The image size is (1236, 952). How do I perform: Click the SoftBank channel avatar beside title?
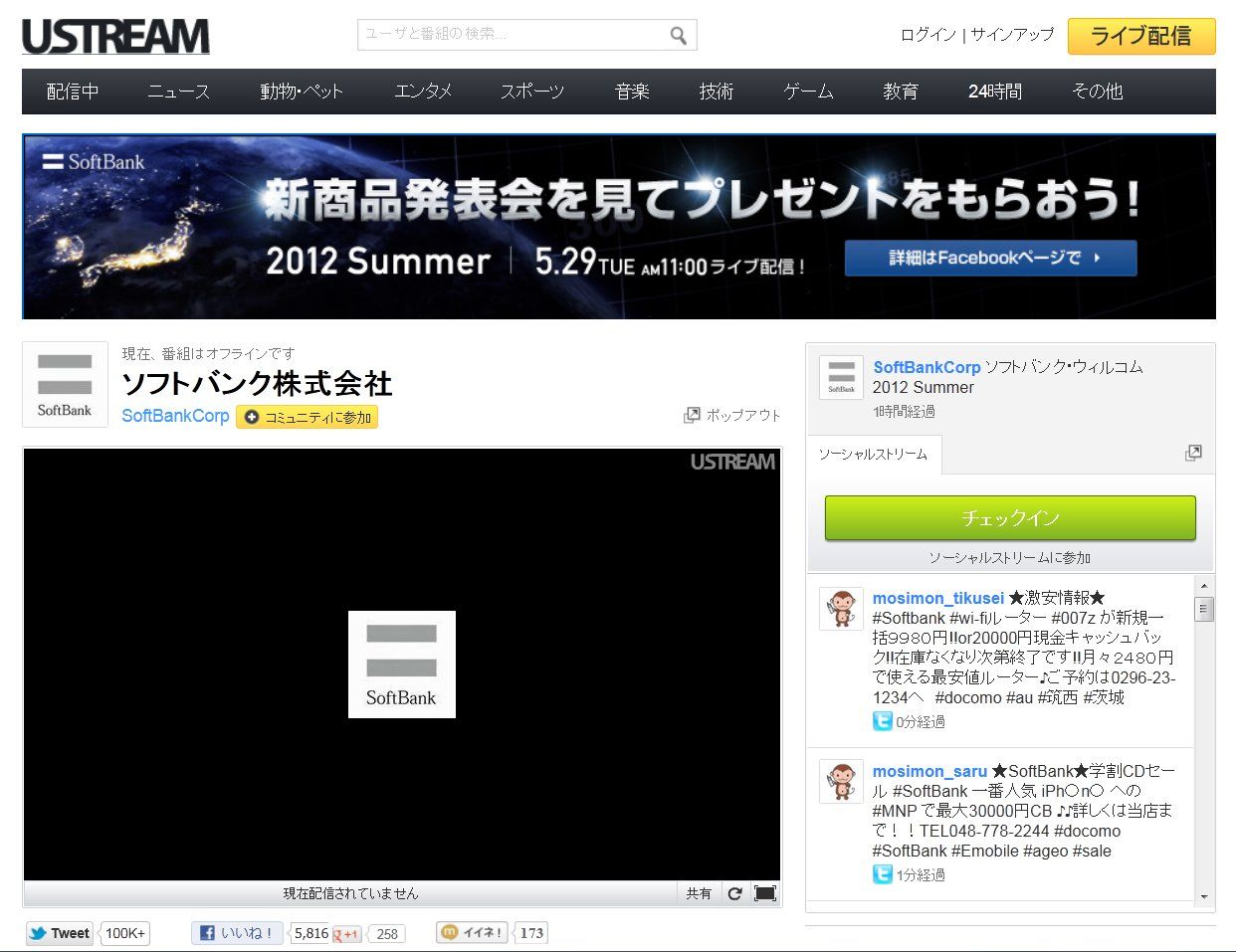[x=65, y=385]
